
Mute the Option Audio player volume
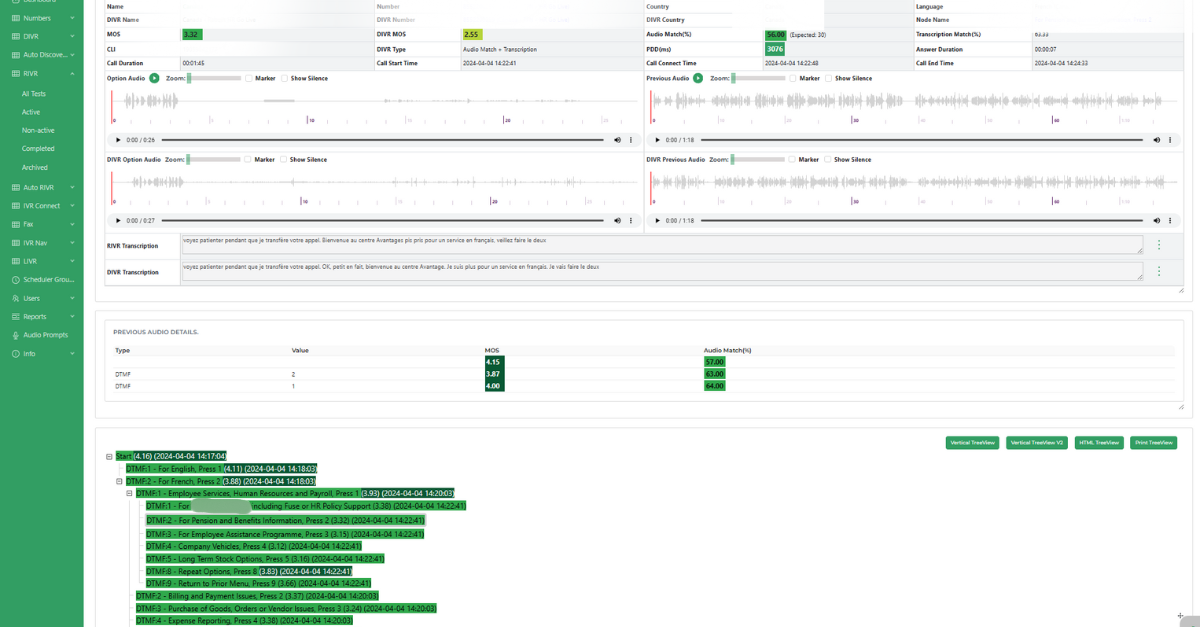click(617, 140)
